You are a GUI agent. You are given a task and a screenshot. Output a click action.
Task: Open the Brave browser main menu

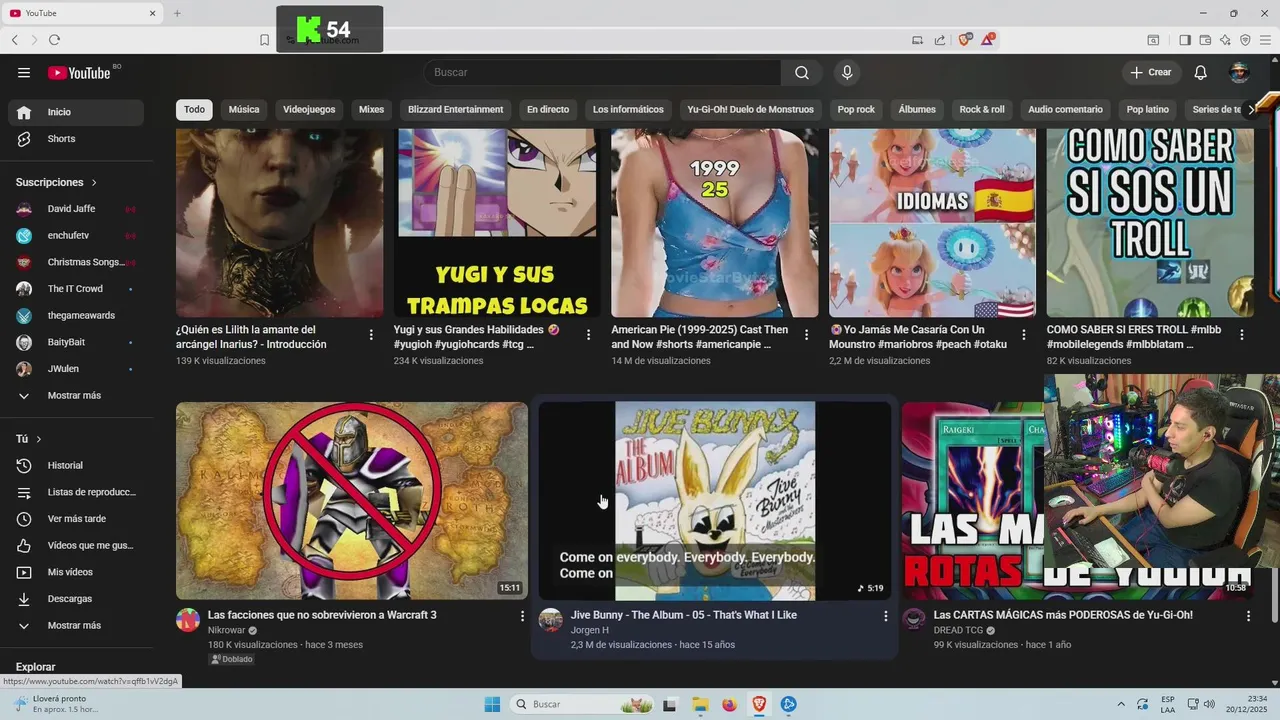click(x=1265, y=40)
